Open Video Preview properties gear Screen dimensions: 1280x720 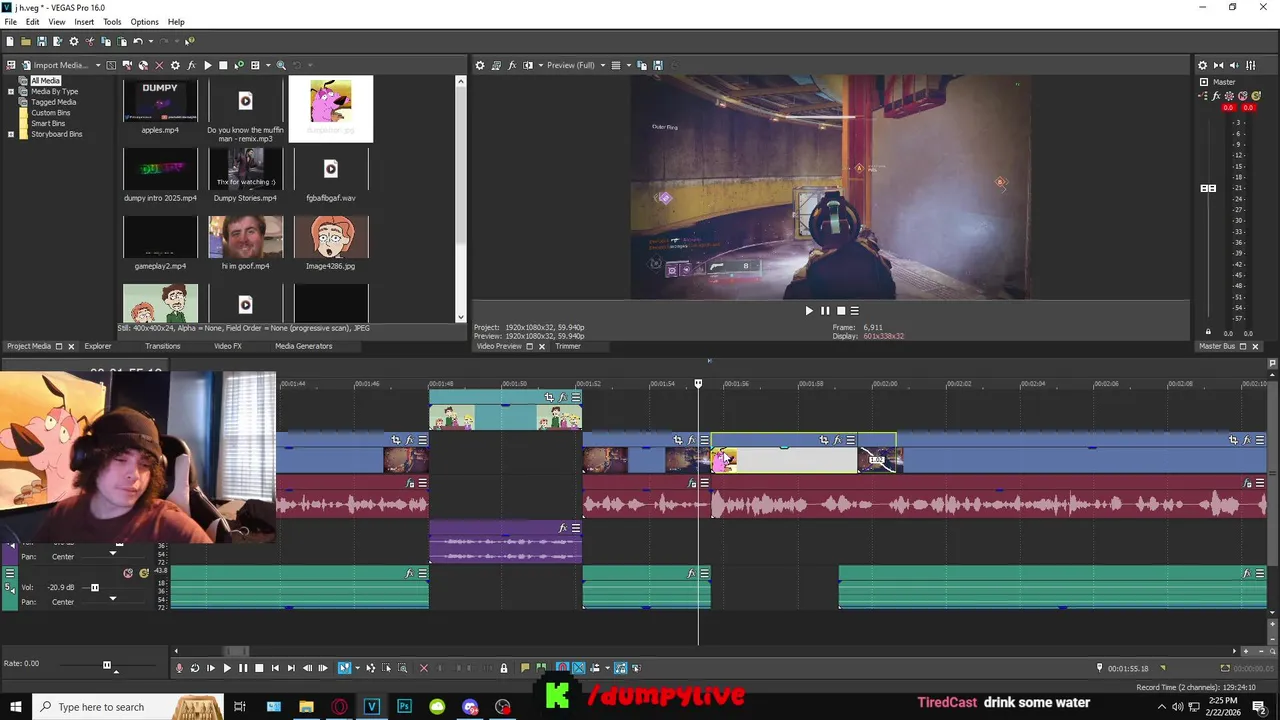pyautogui.click(x=480, y=65)
